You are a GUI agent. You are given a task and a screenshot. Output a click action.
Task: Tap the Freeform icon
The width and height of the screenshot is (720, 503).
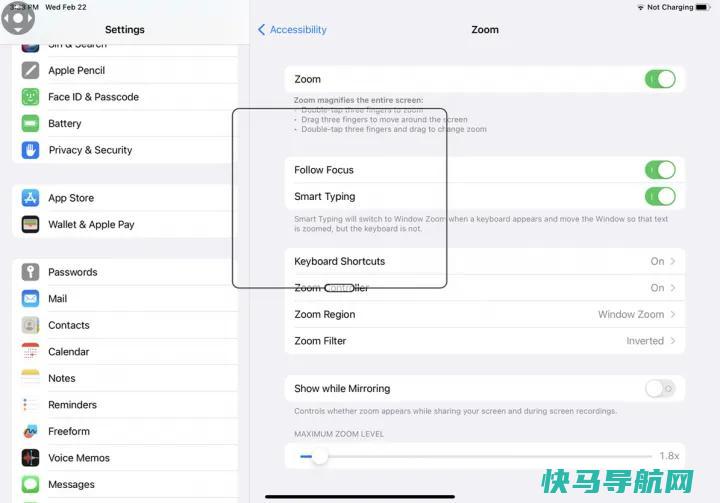coord(30,431)
